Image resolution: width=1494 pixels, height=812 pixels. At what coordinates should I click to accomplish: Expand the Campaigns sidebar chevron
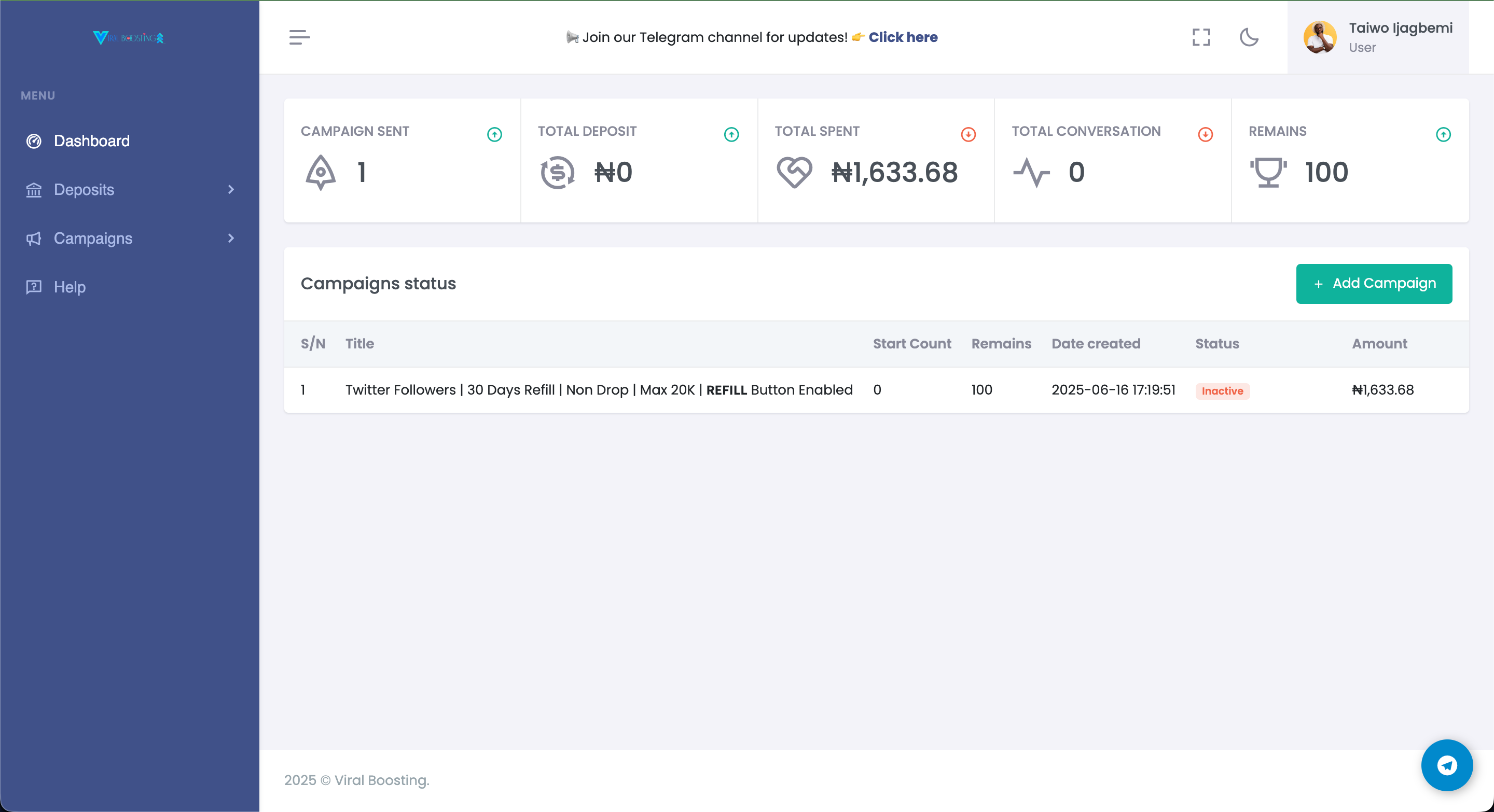(231, 238)
